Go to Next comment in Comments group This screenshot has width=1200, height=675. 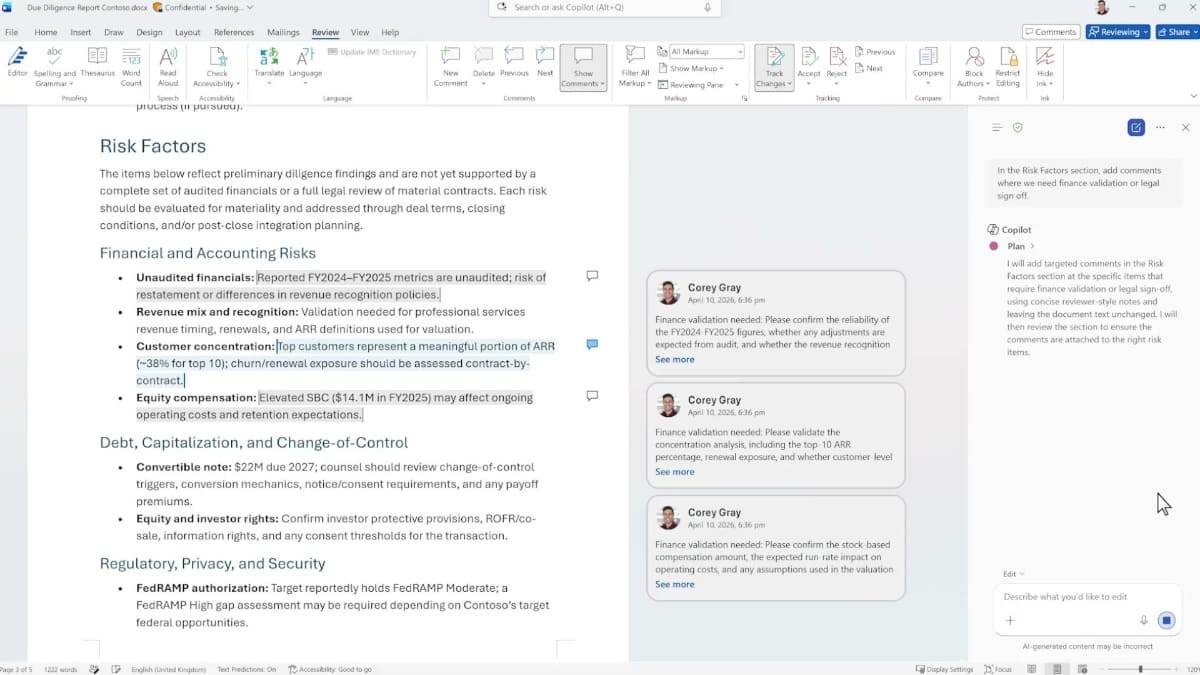[x=545, y=62]
